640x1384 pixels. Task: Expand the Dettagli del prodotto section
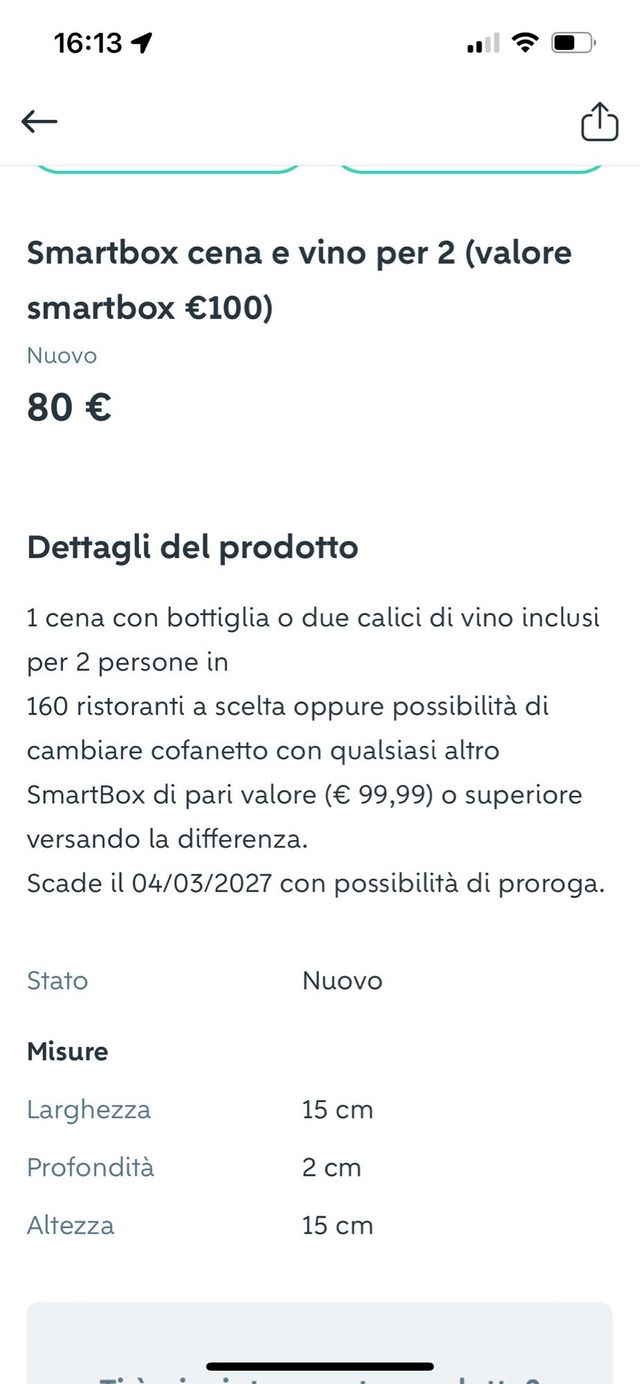192,547
